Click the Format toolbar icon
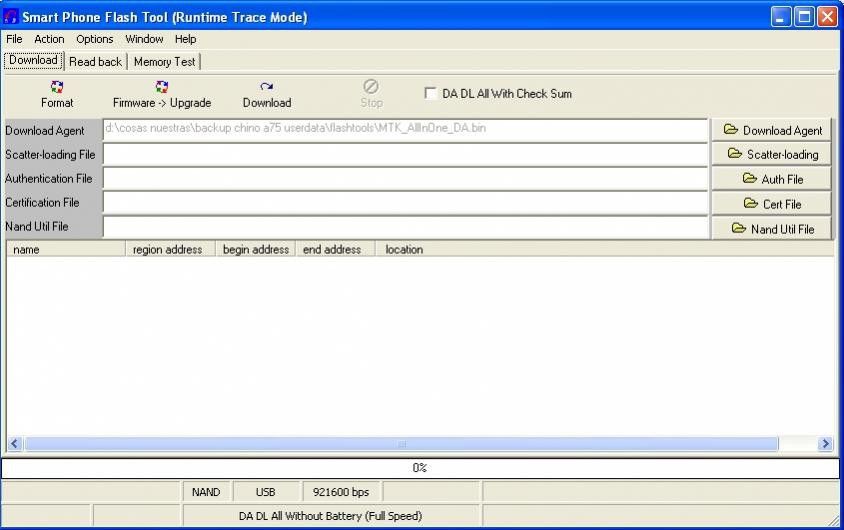The image size is (844, 530). (x=57, y=94)
